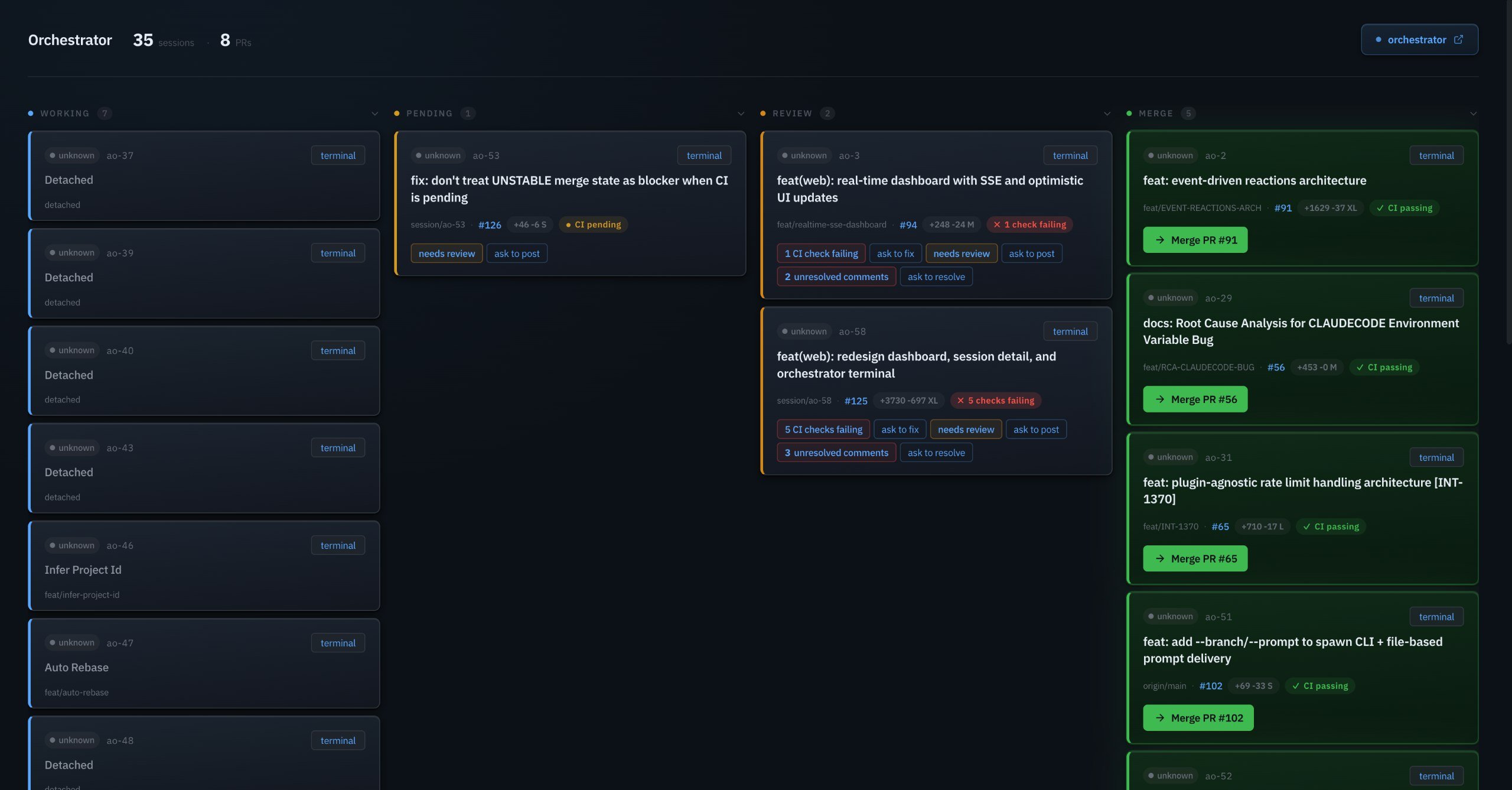This screenshot has height=790, width=1512.
Task: Click the unknown status dot on ao-37
Action: [53, 155]
